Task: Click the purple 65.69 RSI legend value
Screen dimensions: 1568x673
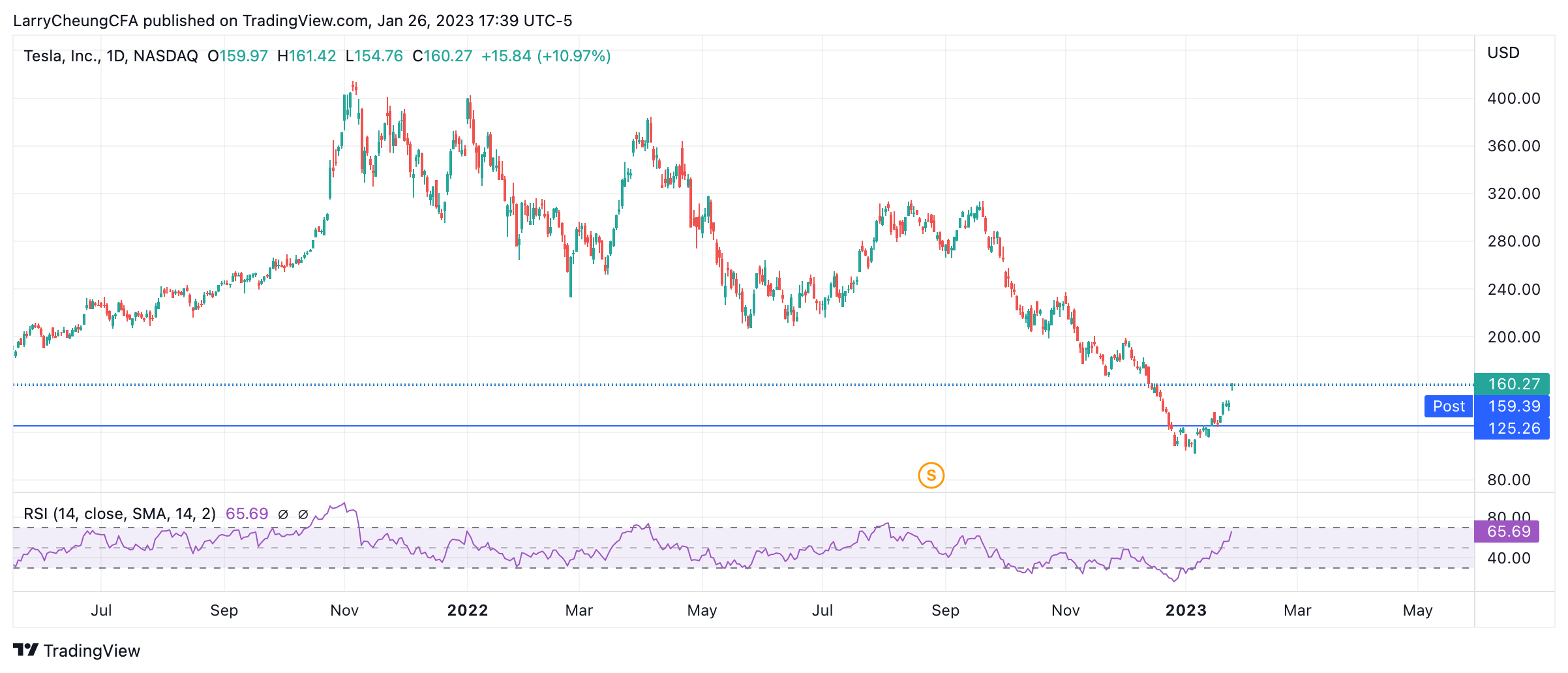Action: pyautogui.click(x=247, y=514)
